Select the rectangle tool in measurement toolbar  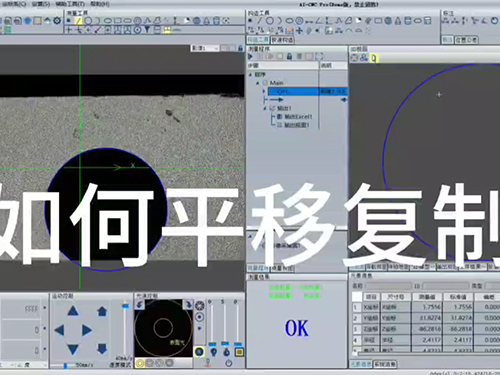117,21
